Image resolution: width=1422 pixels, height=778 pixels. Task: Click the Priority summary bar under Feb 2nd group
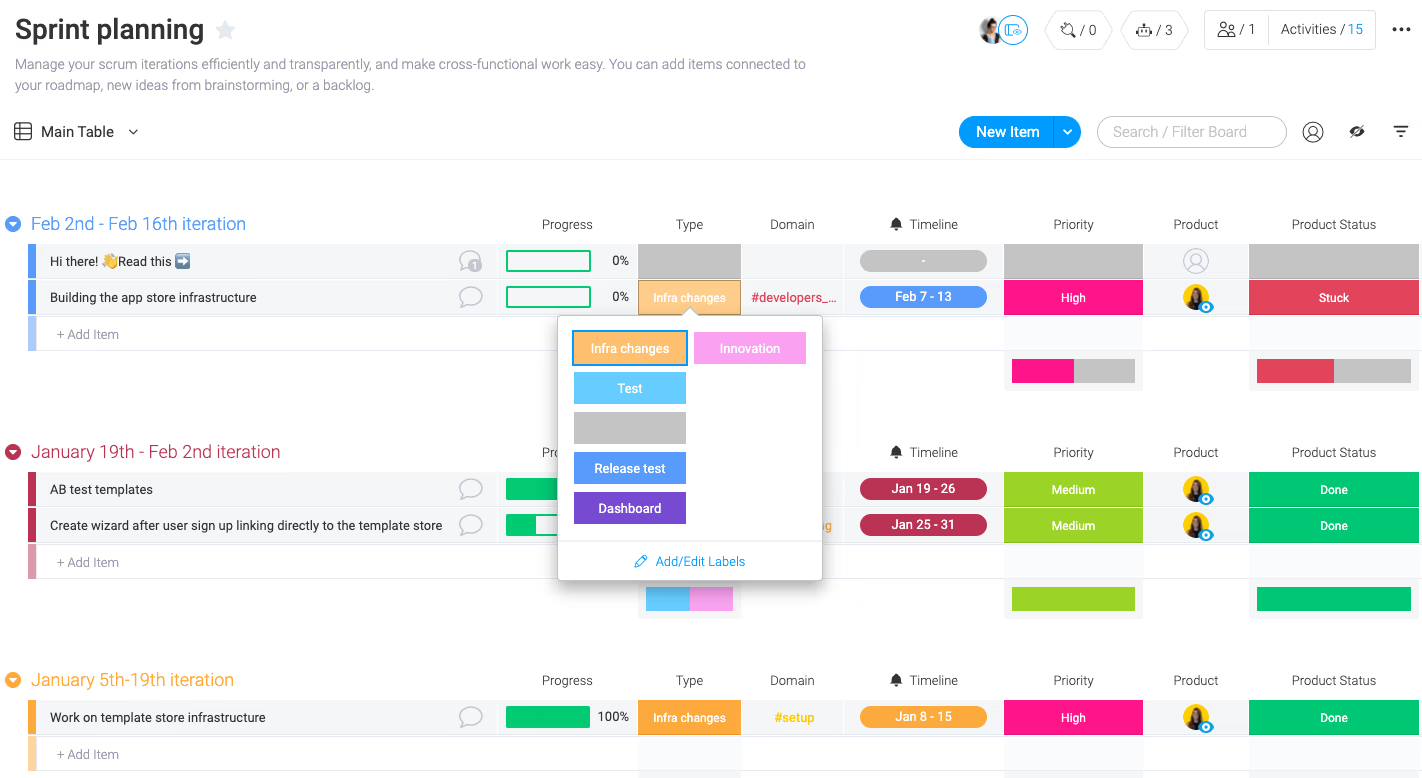click(x=1073, y=371)
